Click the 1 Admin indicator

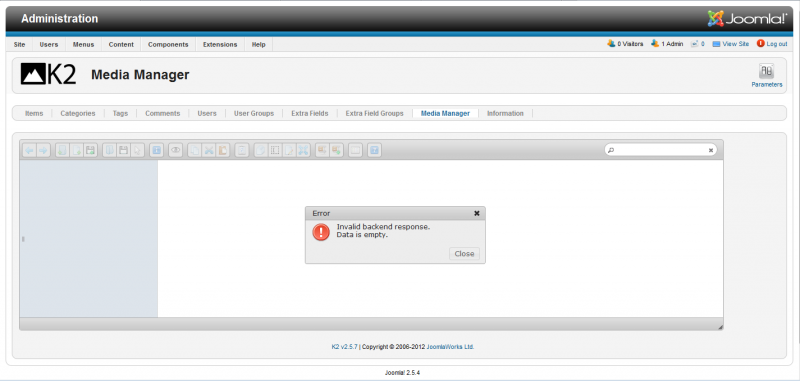tap(666, 44)
